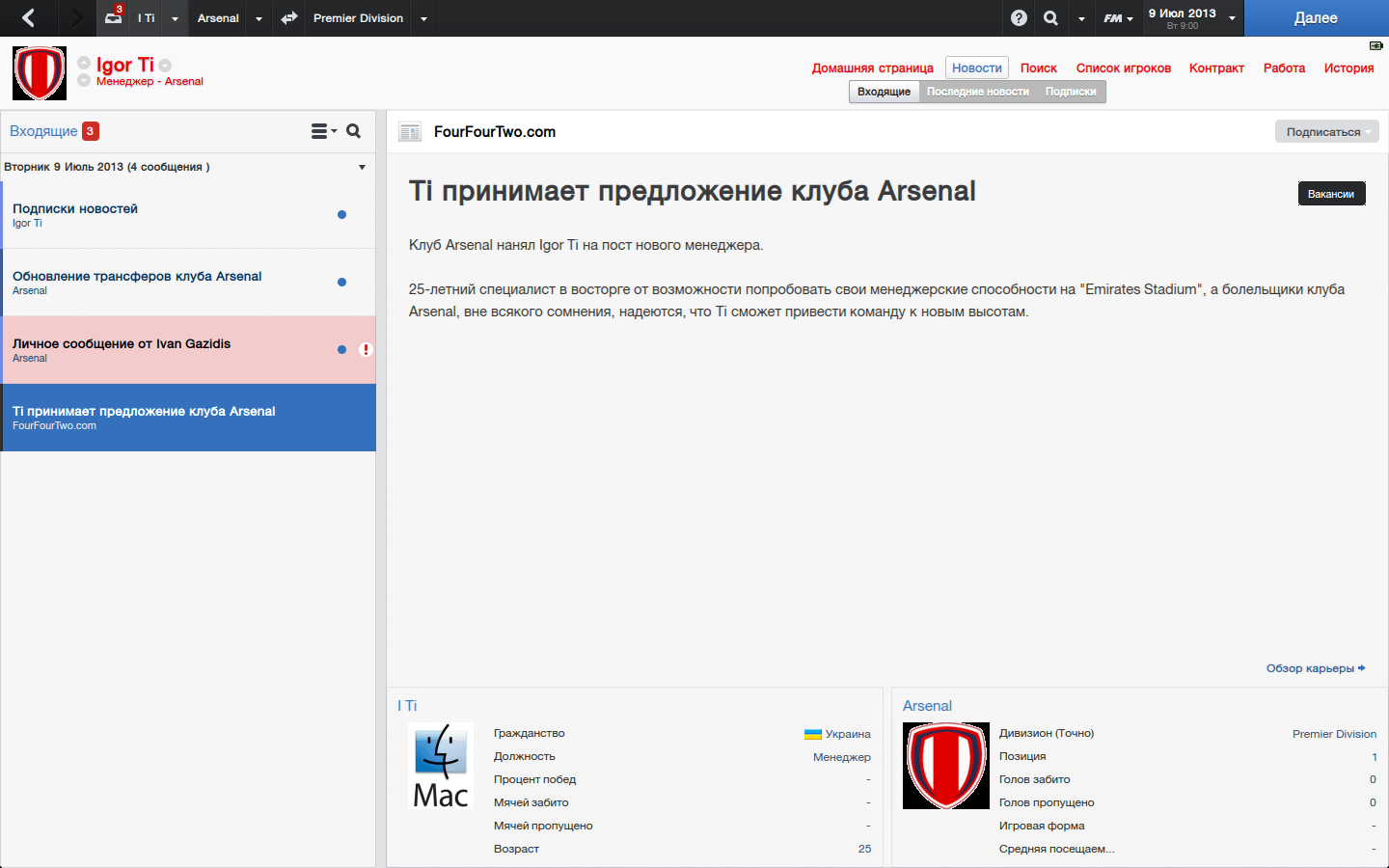
Task: Open the search magnifier in top bar
Action: [x=1050, y=18]
